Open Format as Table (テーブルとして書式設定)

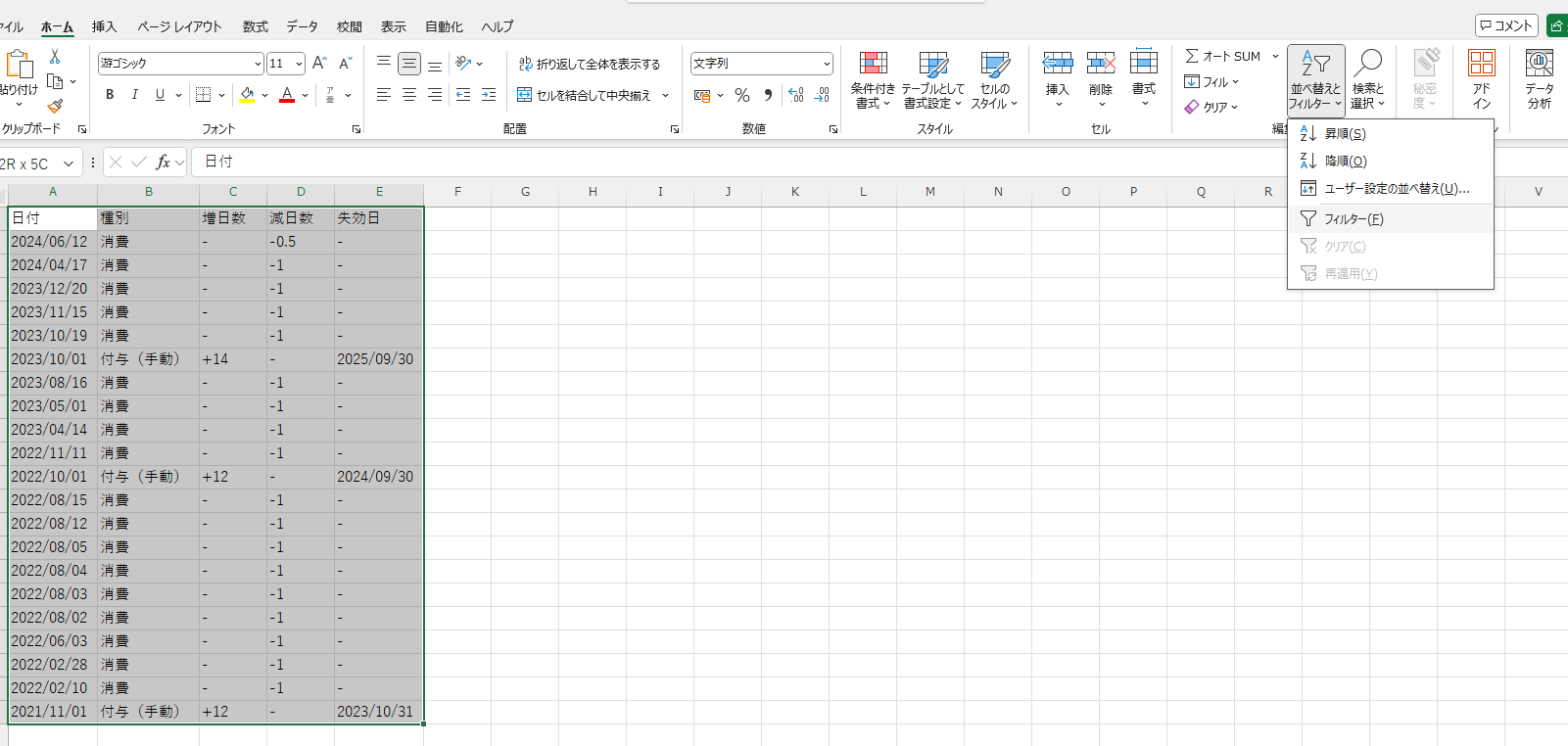(x=933, y=80)
